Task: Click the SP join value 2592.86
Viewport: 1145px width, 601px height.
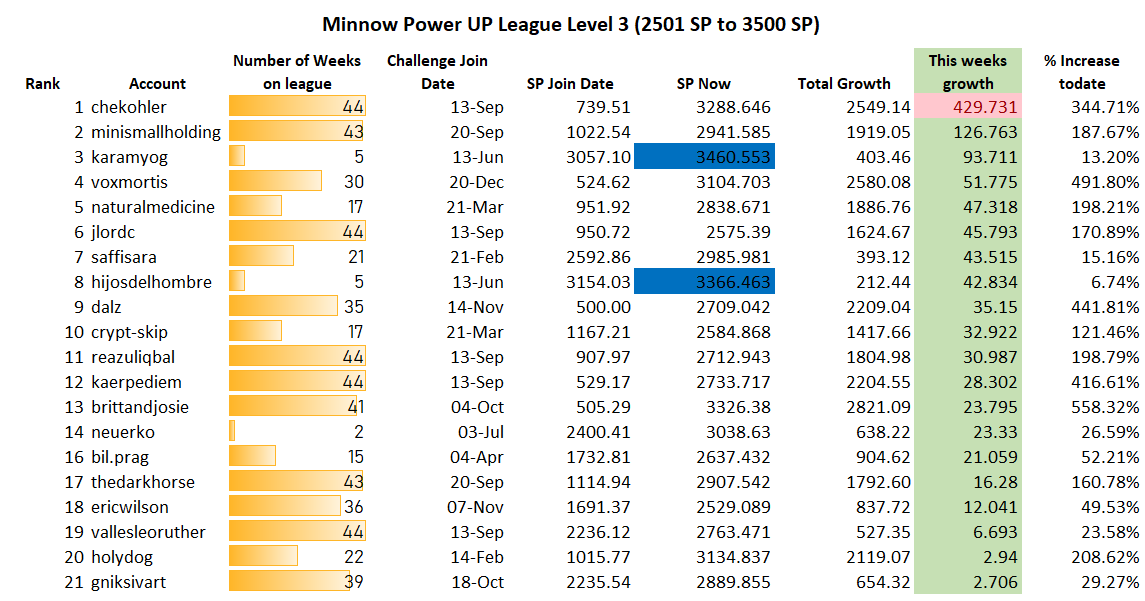Action: point(598,257)
